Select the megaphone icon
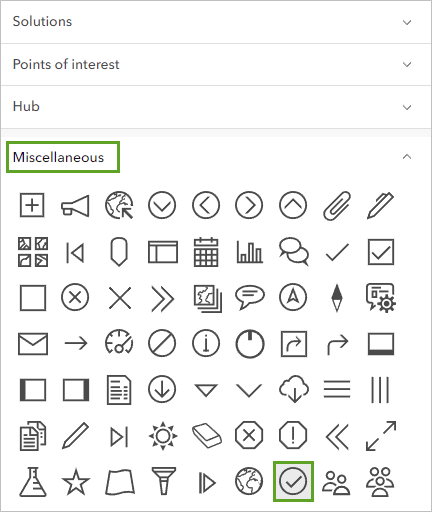This screenshot has width=432, height=512. 75,206
